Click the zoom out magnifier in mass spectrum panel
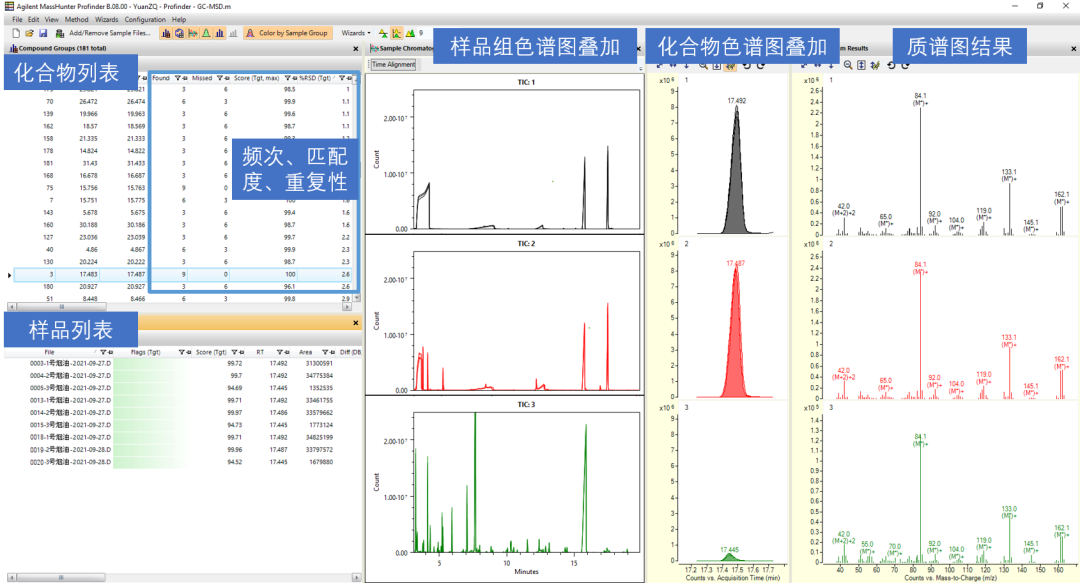Image resolution: width=1080 pixels, height=583 pixels. 848,65
